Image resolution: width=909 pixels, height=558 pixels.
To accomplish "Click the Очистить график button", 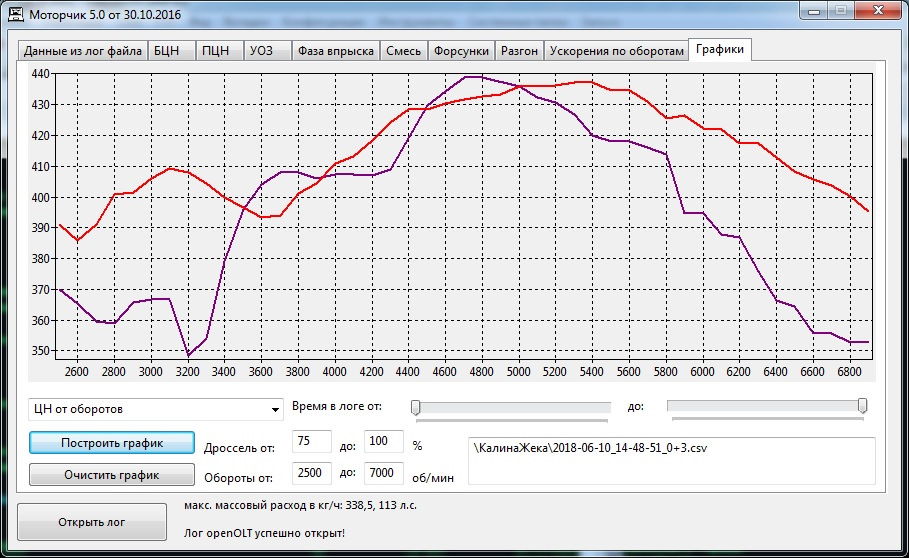I will 112,475.
